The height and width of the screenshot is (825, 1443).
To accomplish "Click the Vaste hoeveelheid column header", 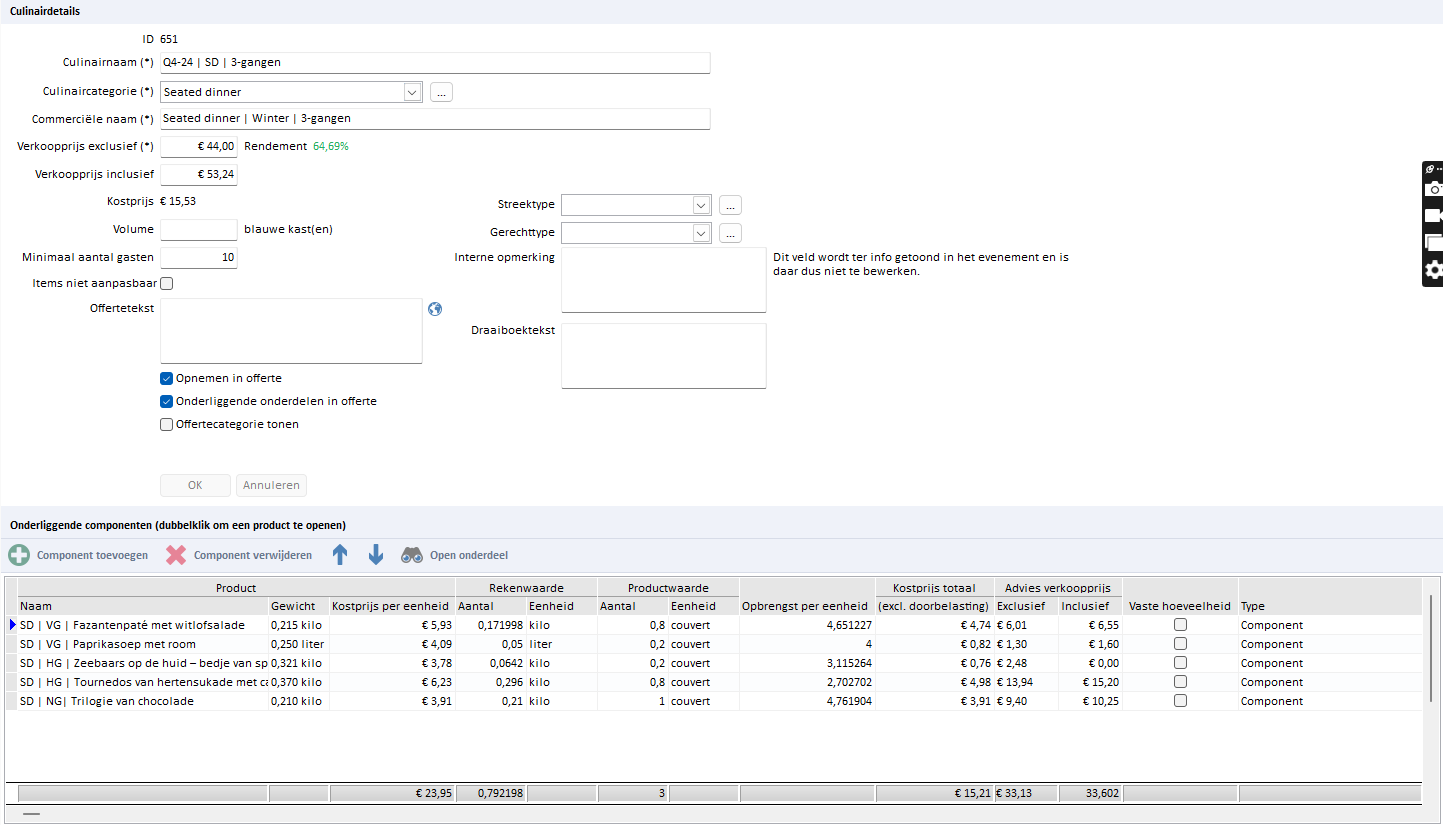I will pyautogui.click(x=1180, y=606).
